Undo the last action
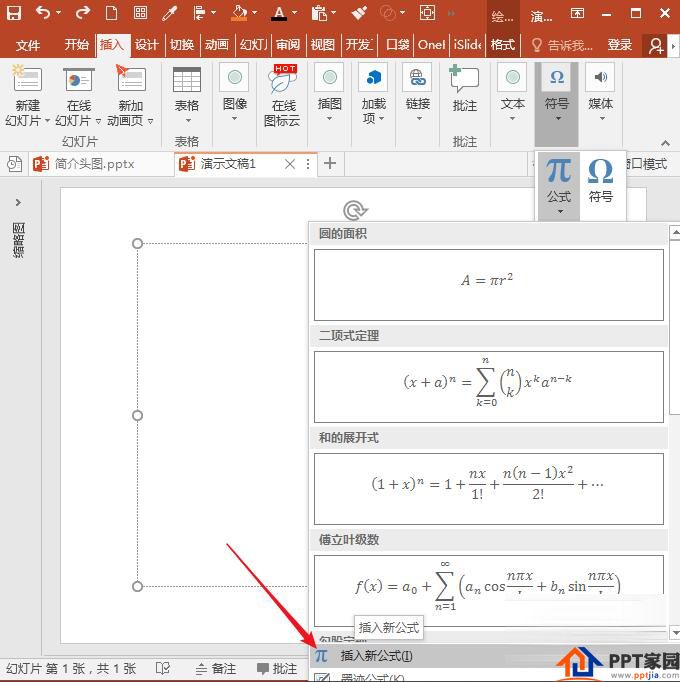The width and height of the screenshot is (680, 682). (x=43, y=13)
